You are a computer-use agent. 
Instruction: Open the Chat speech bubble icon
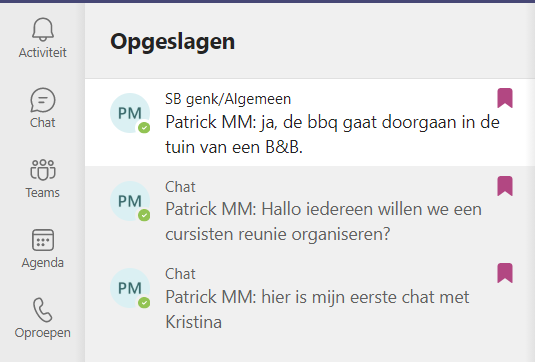(x=43, y=100)
